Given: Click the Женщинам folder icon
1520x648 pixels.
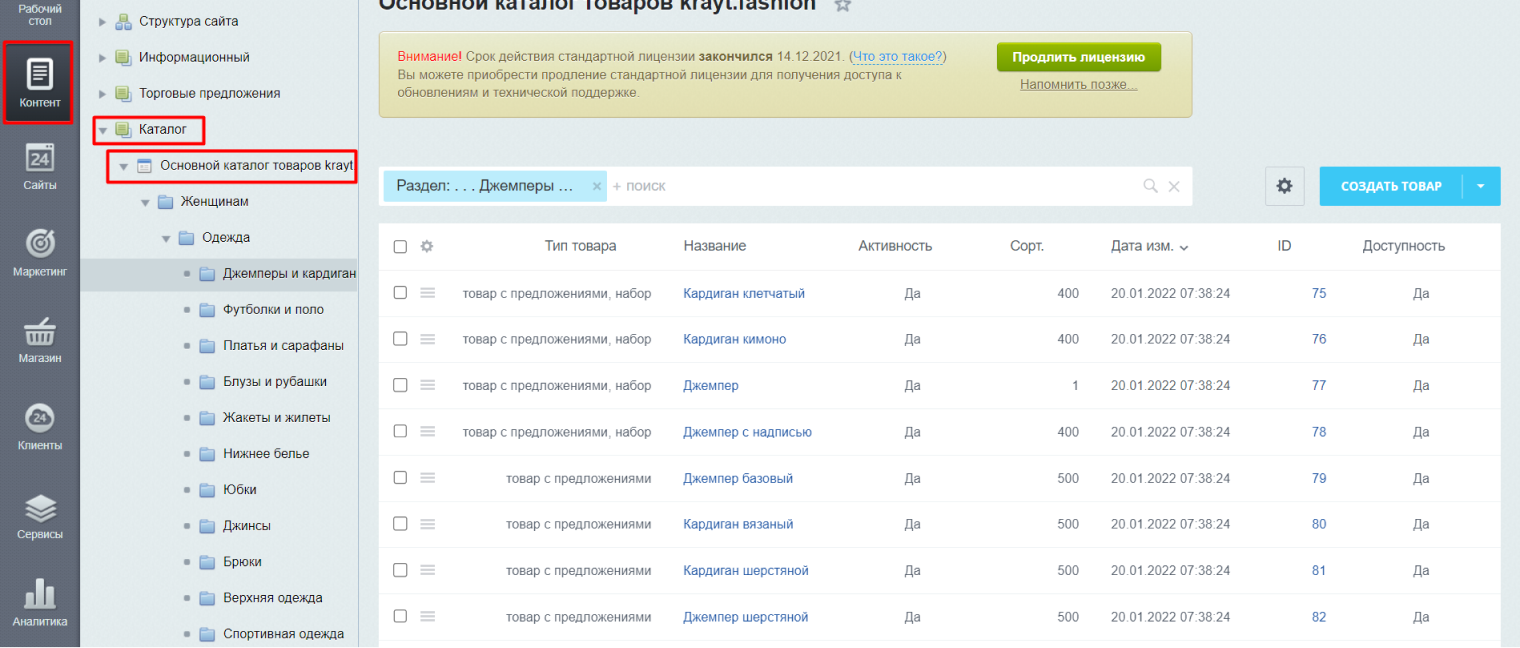Looking at the screenshot, I should click(x=166, y=202).
